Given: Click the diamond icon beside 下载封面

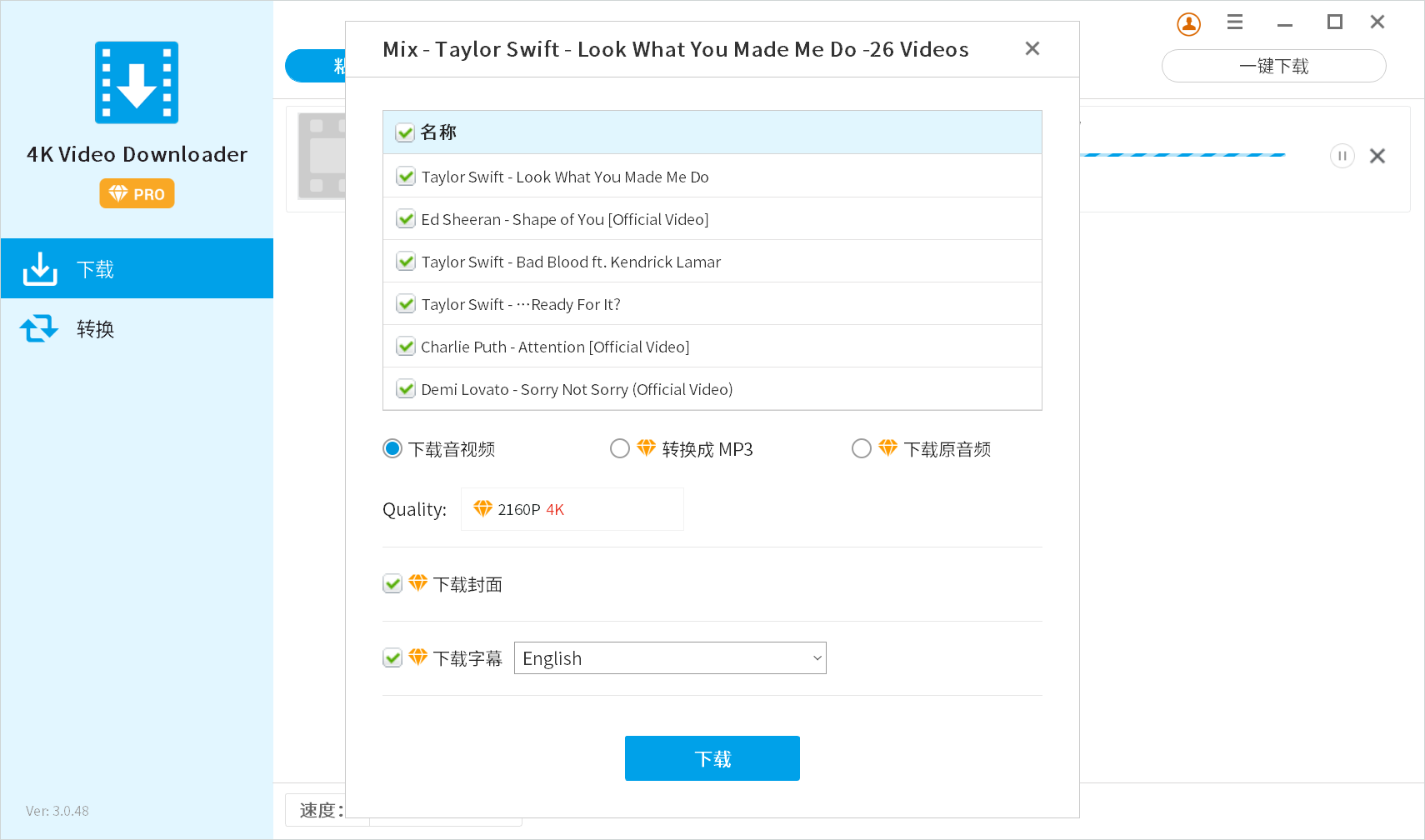Looking at the screenshot, I should click(x=417, y=583).
